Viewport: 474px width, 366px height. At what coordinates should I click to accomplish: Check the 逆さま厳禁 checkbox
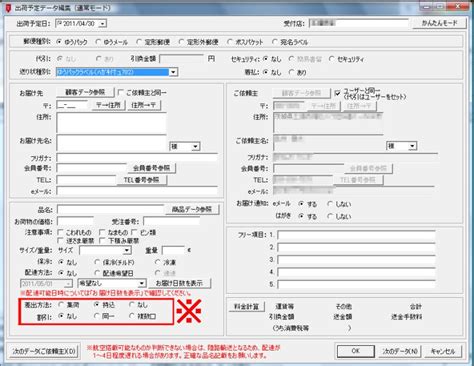[x=61, y=240]
